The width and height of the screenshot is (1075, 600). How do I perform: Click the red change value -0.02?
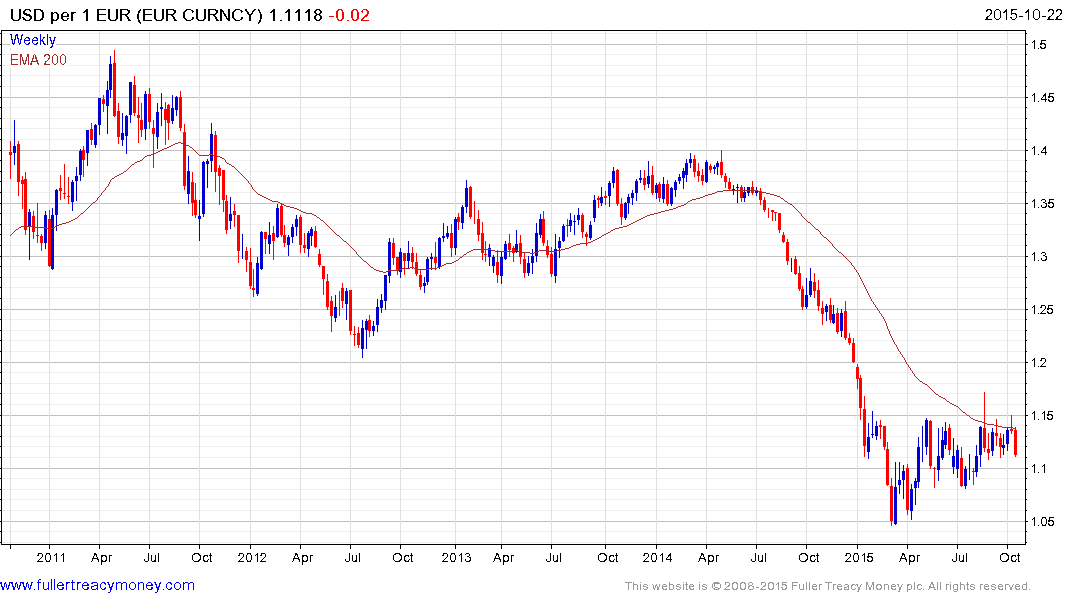pyautogui.click(x=349, y=15)
